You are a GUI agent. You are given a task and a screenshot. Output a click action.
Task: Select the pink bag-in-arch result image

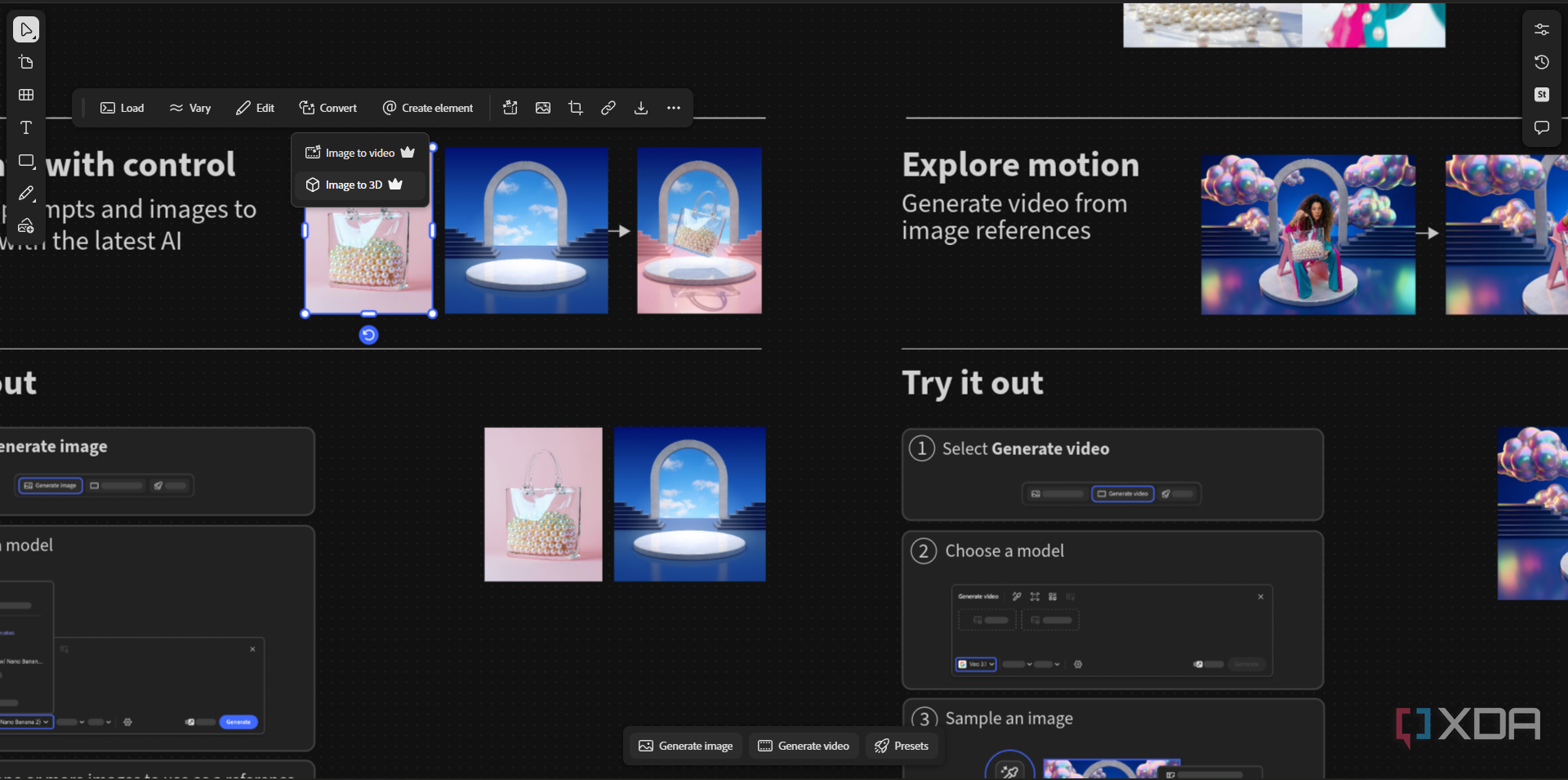pyautogui.click(x=700, y=230)
